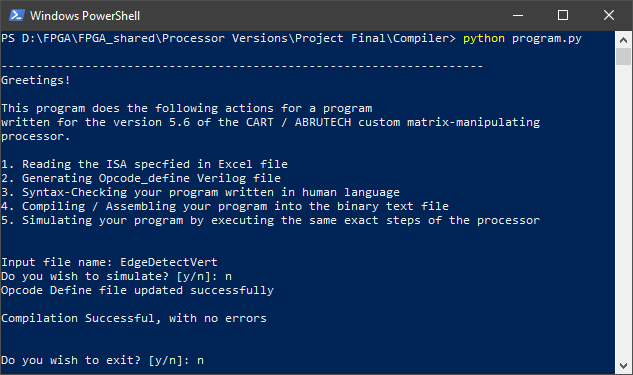Click the PS D:\FPGA prompt path
This screenshot has width=633, height=375.
click(x=228, y=38)
